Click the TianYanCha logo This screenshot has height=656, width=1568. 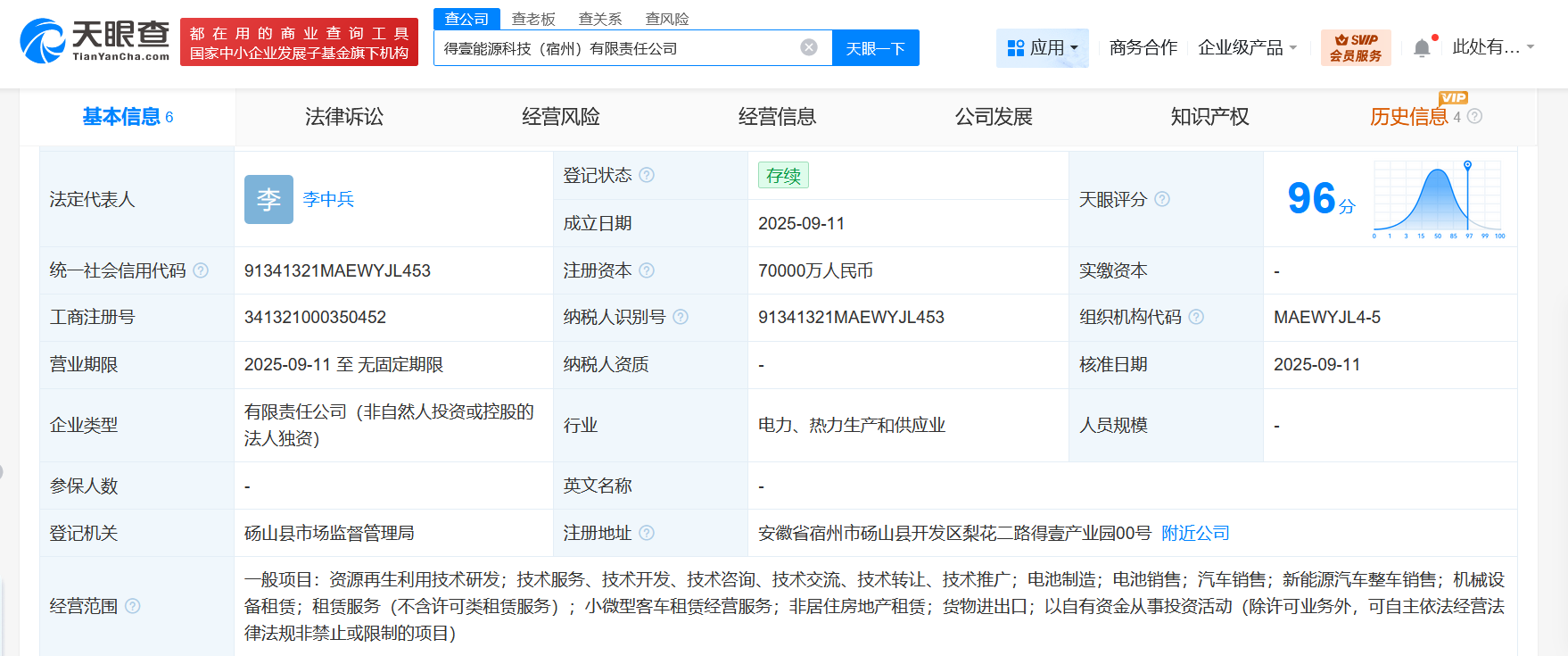pos(95,41)
